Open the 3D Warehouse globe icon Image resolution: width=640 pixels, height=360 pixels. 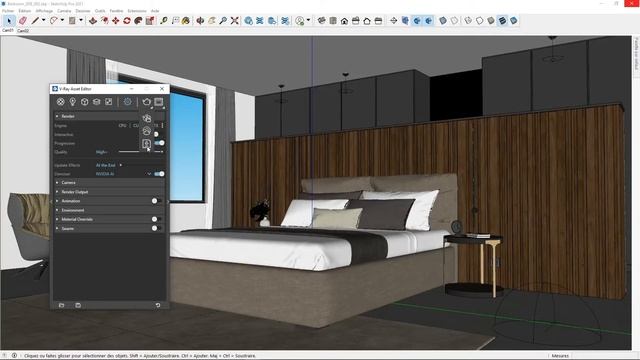click(x=248, y=20)
